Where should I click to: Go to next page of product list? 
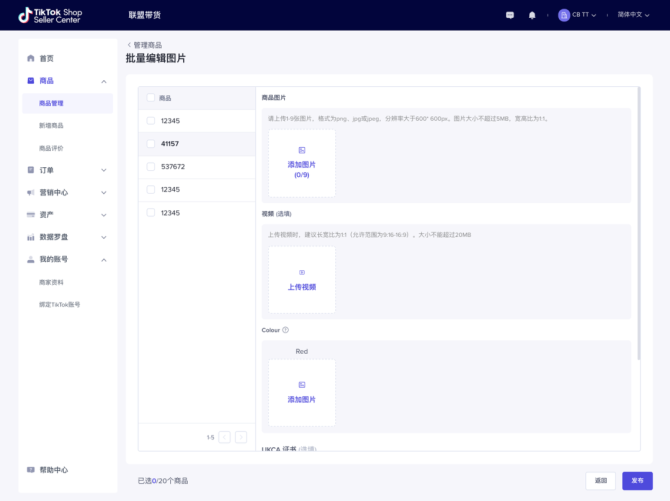[x=241, y=437]
